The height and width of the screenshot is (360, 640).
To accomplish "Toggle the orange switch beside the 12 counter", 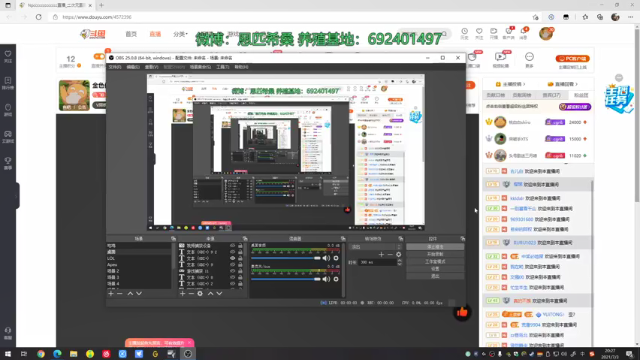I will click(x=99, y=56).
